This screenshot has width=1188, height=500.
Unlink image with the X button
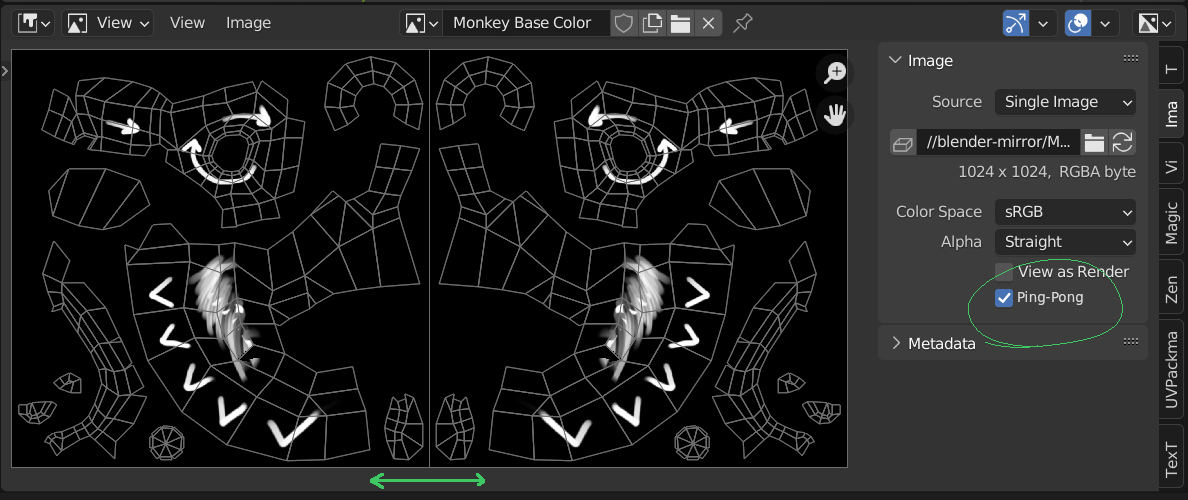708,23
